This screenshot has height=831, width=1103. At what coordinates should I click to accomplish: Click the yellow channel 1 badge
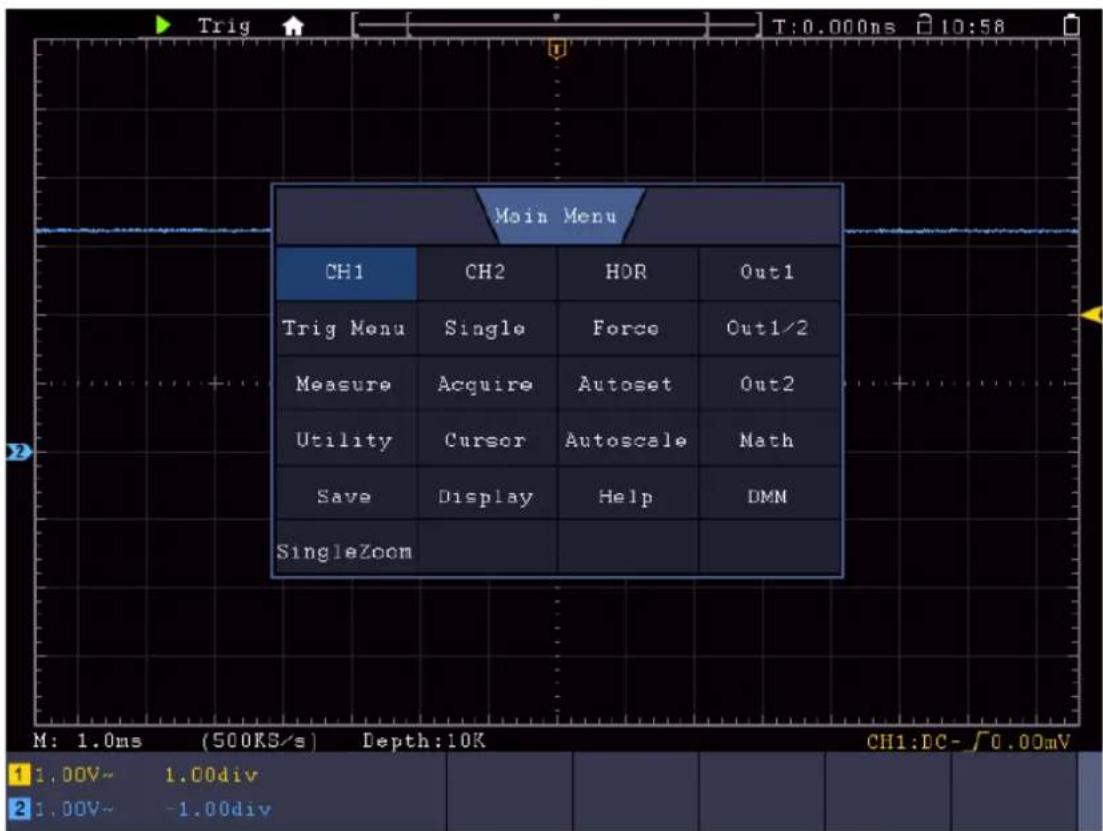pos(18,775)
